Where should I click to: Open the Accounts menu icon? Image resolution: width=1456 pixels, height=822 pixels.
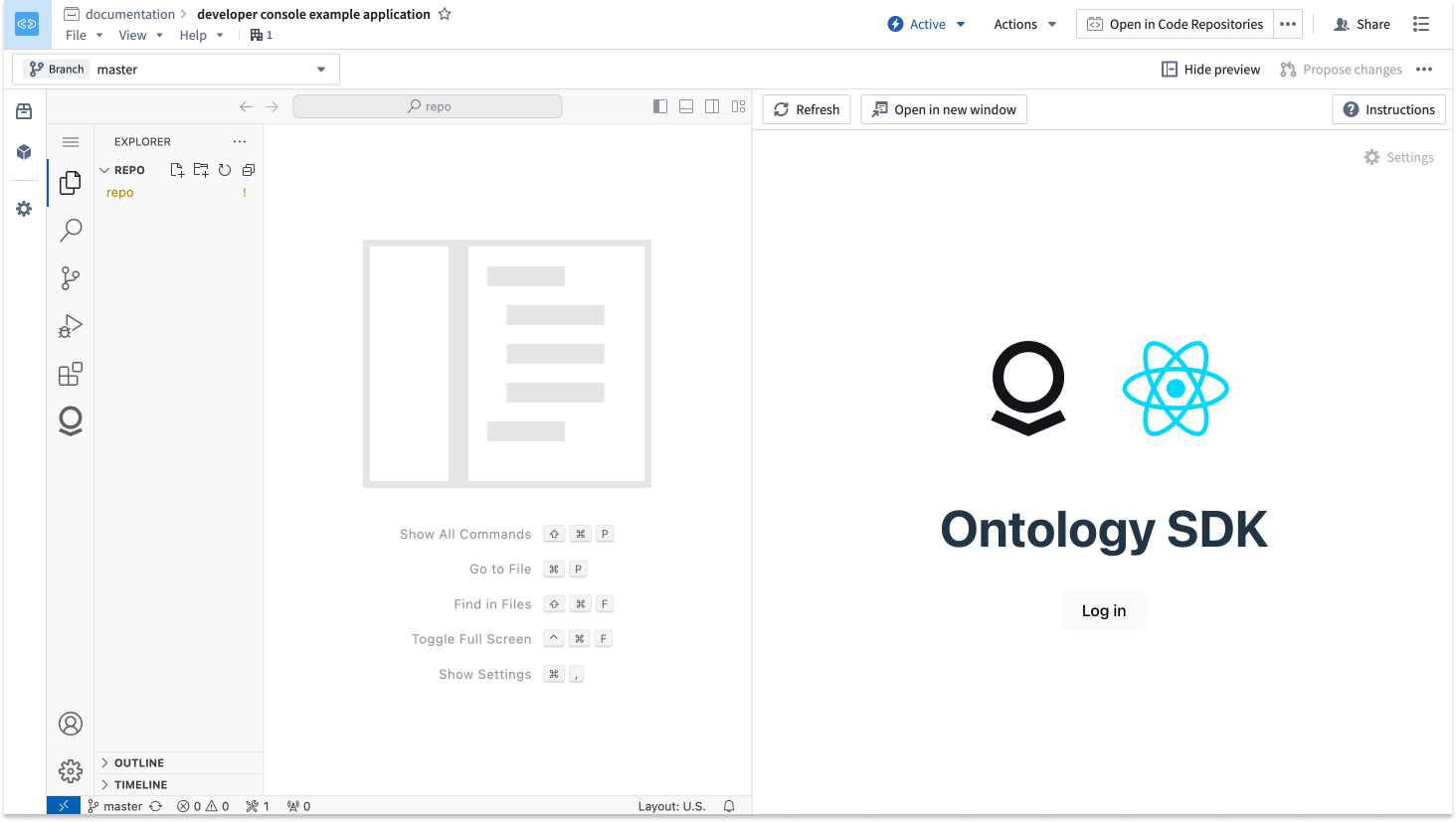pyautogui.click(x=71, y=724)
